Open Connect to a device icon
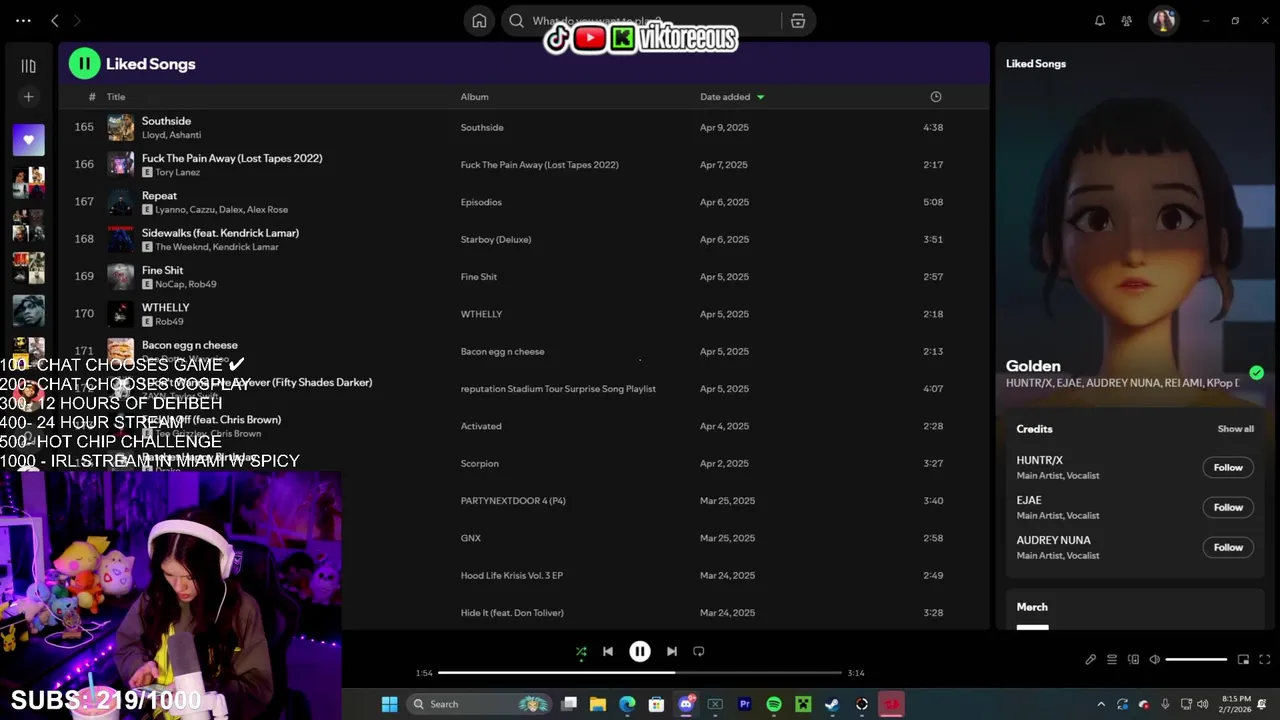This screenshot has width=1280, height=720. [1133, 660]
